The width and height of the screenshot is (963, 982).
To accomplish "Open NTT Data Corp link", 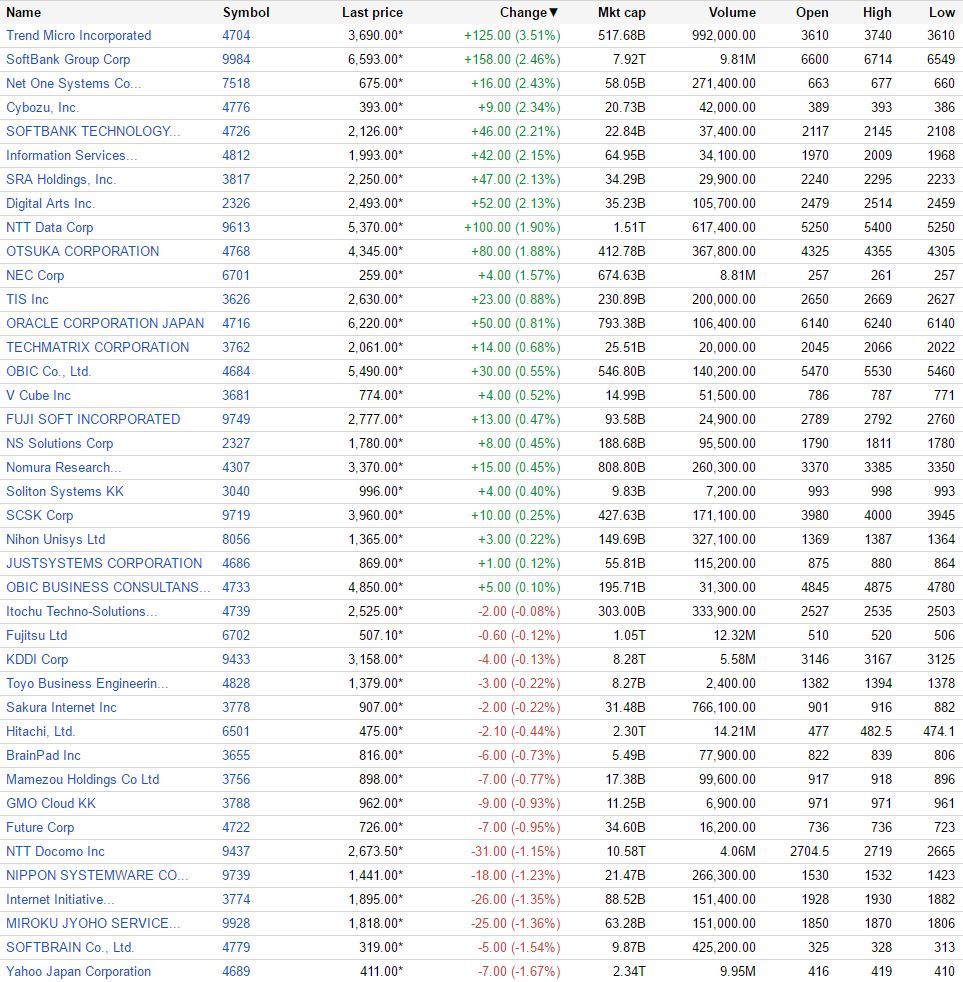I will click(x=49, y=227).
